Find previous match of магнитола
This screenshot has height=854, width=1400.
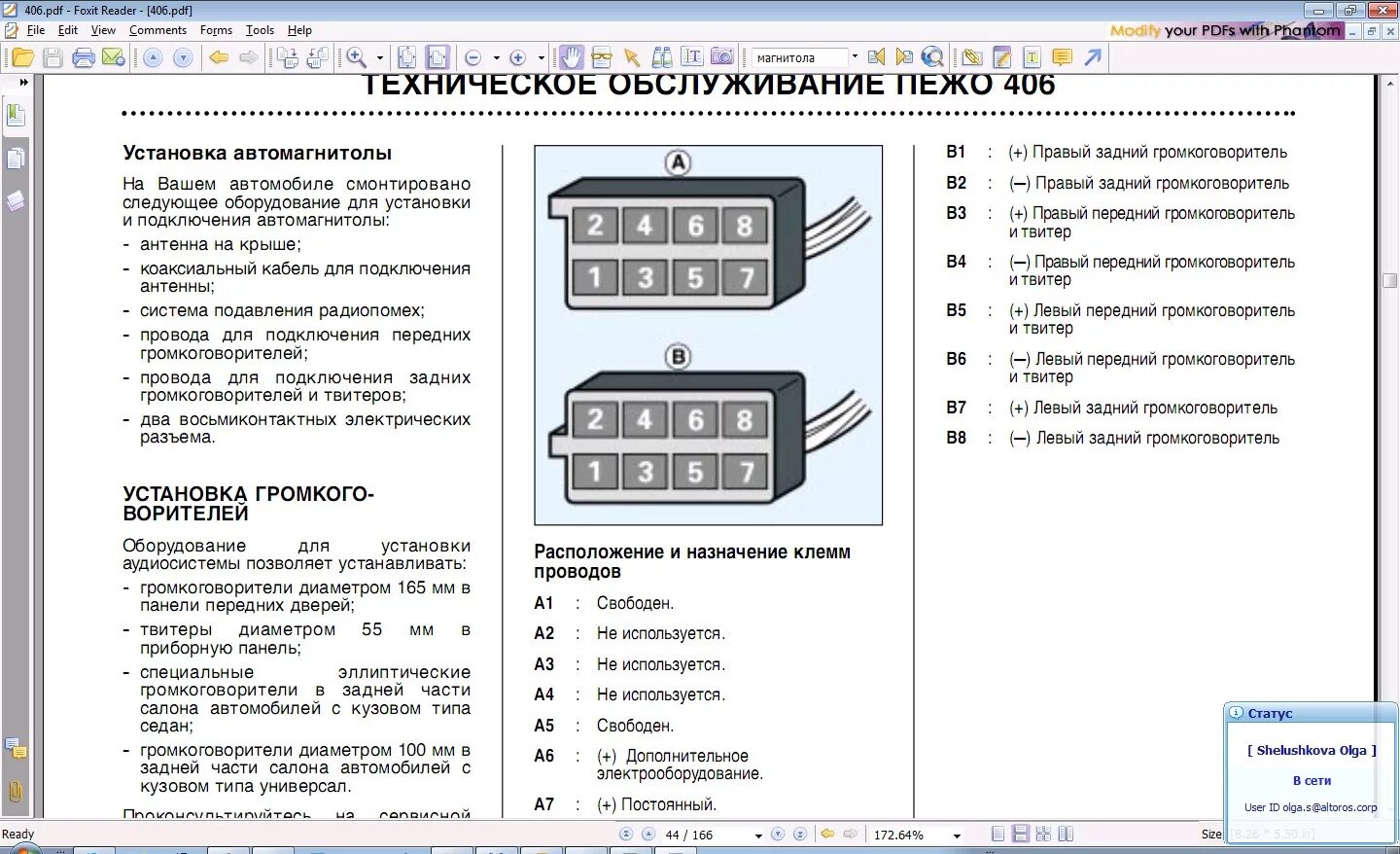(876, 57)
